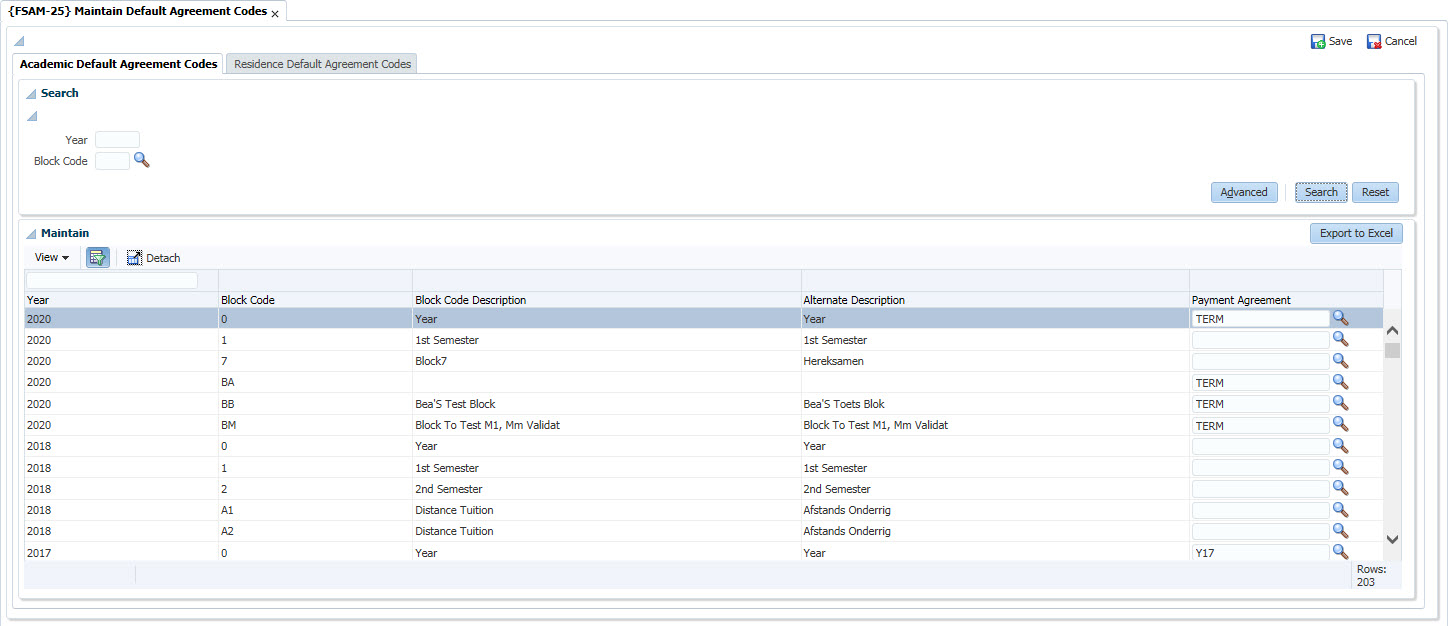Close the FSAM-25 tab
This screenshot has height=626, width=1448.
pyautogui.click(x=275, y=14)
